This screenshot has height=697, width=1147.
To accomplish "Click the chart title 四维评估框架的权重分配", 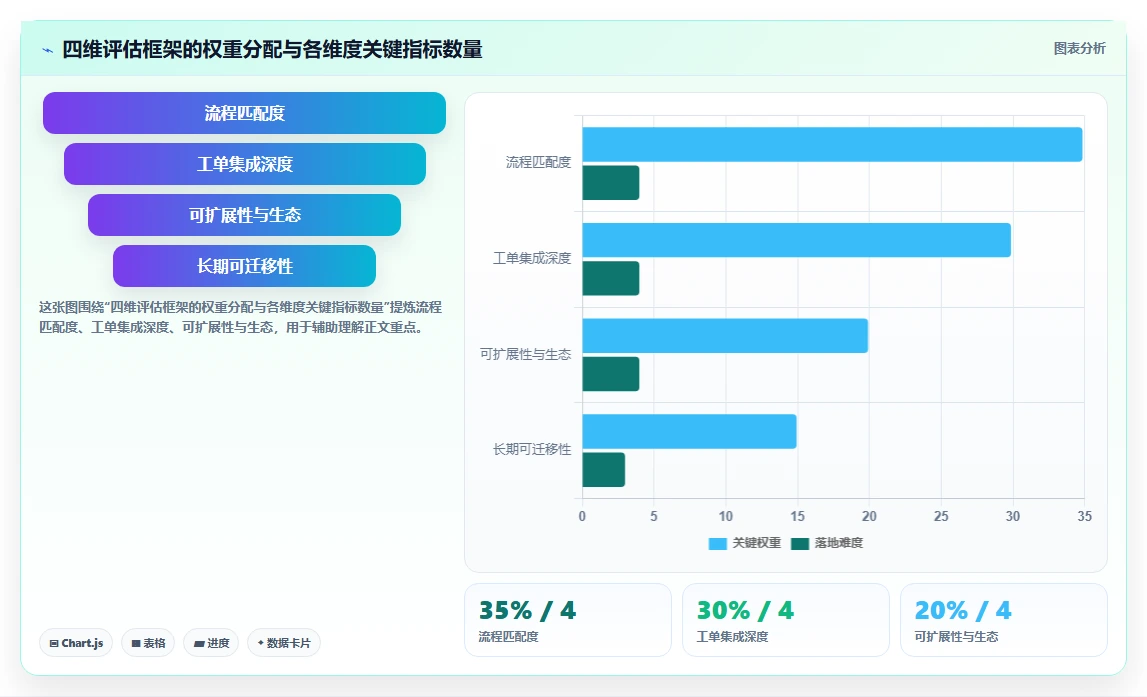I will tap(272, 50).
